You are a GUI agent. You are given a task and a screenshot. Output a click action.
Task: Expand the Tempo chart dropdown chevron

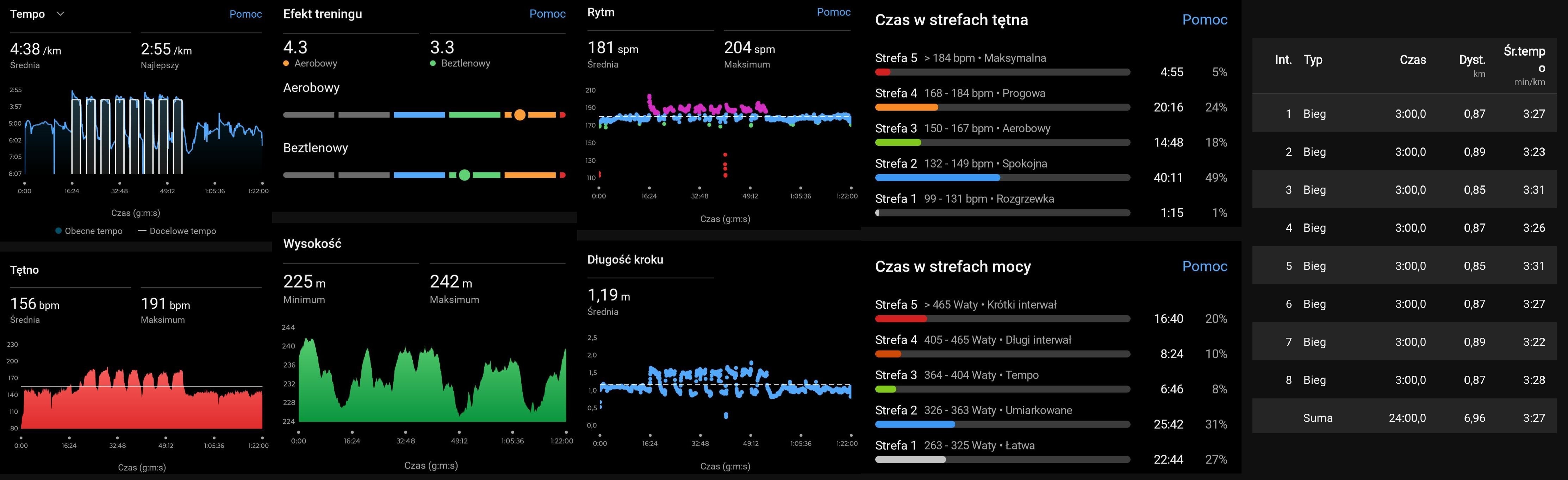point(60,13)
